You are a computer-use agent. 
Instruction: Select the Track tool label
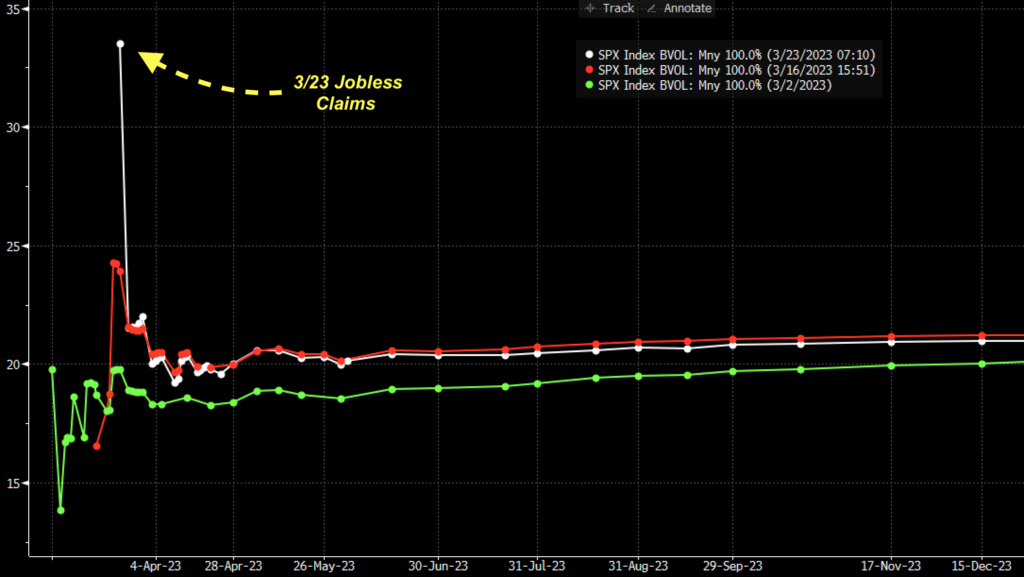[x=618, y=8]
